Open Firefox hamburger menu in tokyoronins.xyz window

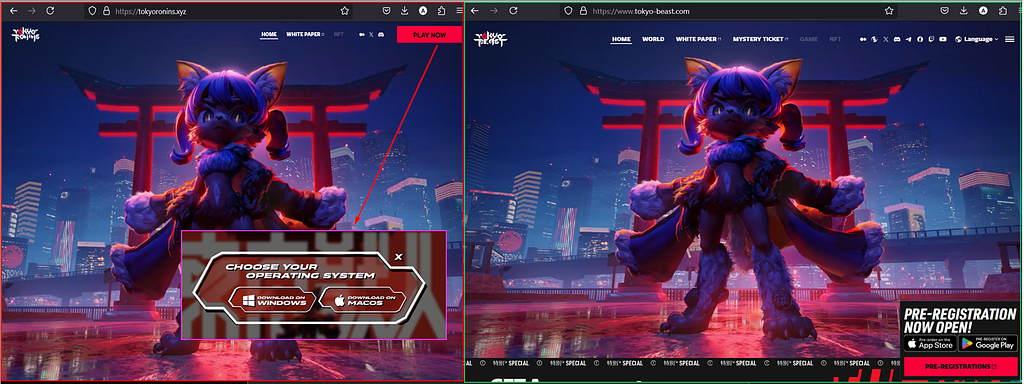click(459, 11)
